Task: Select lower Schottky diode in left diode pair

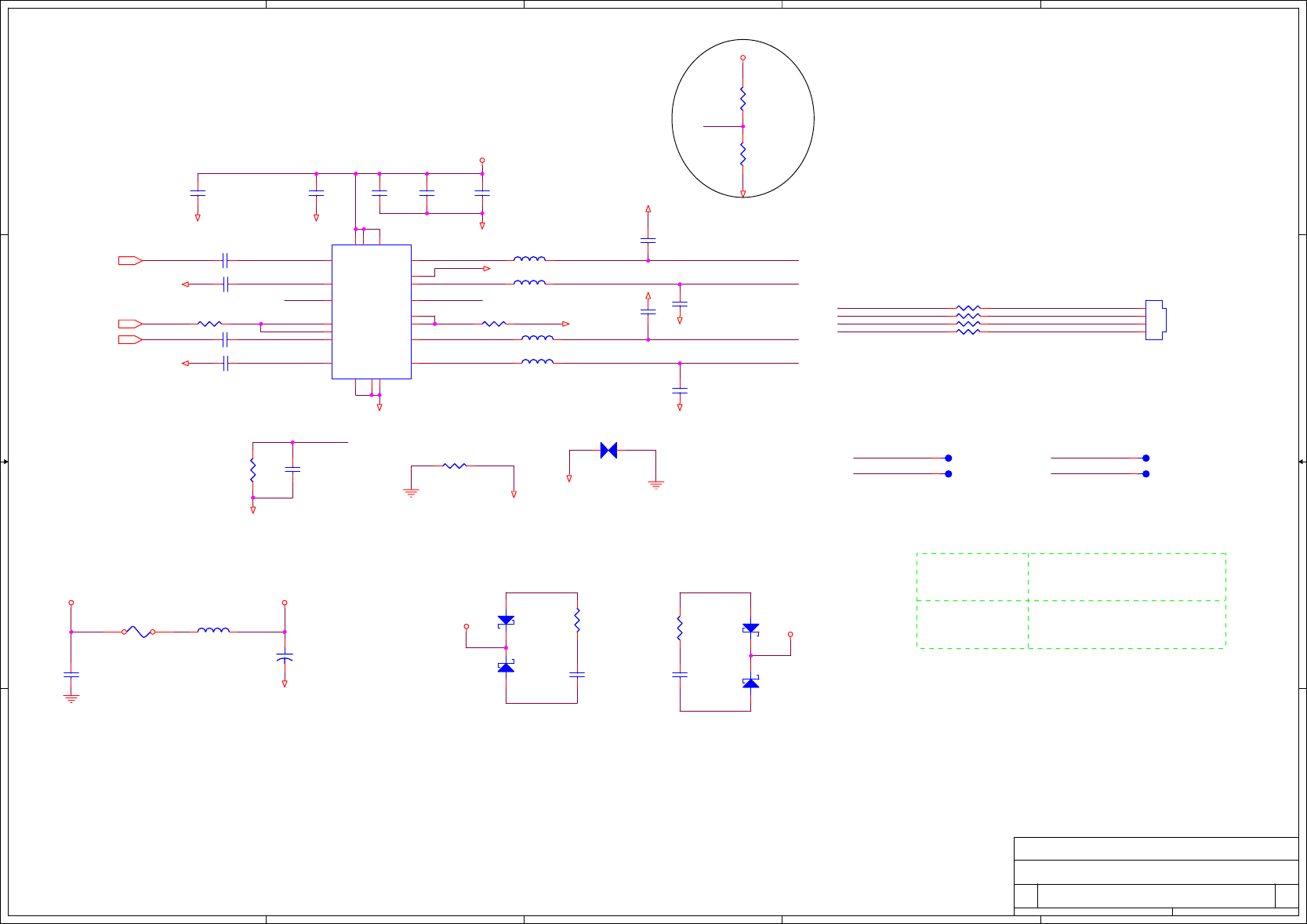Action: click(506, 667)
